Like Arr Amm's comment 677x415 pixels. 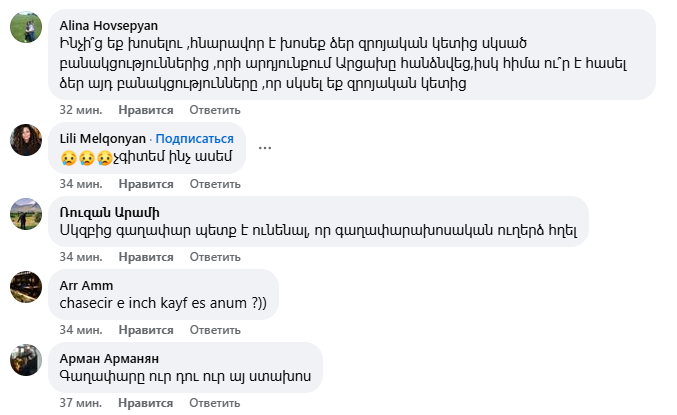point(146,330)
